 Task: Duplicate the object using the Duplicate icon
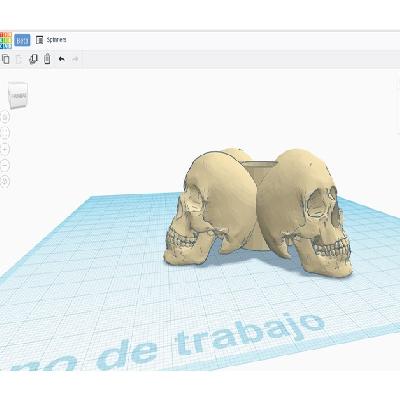point(33,59)
